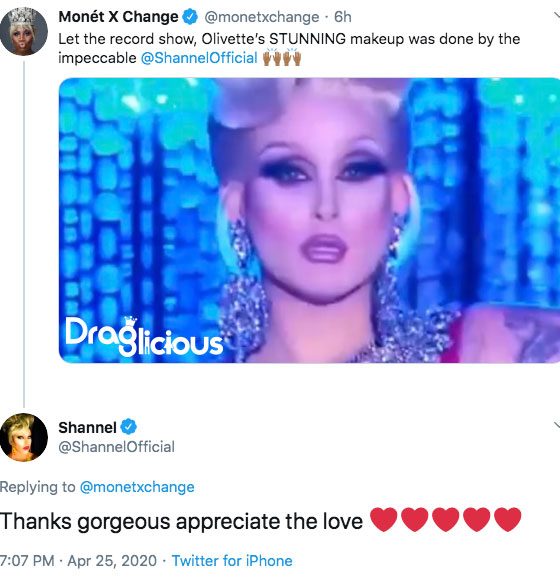This screenshot has width=560, height=581.
Task: Click the last red heart emoji
Action: click(x=507, y=520)
